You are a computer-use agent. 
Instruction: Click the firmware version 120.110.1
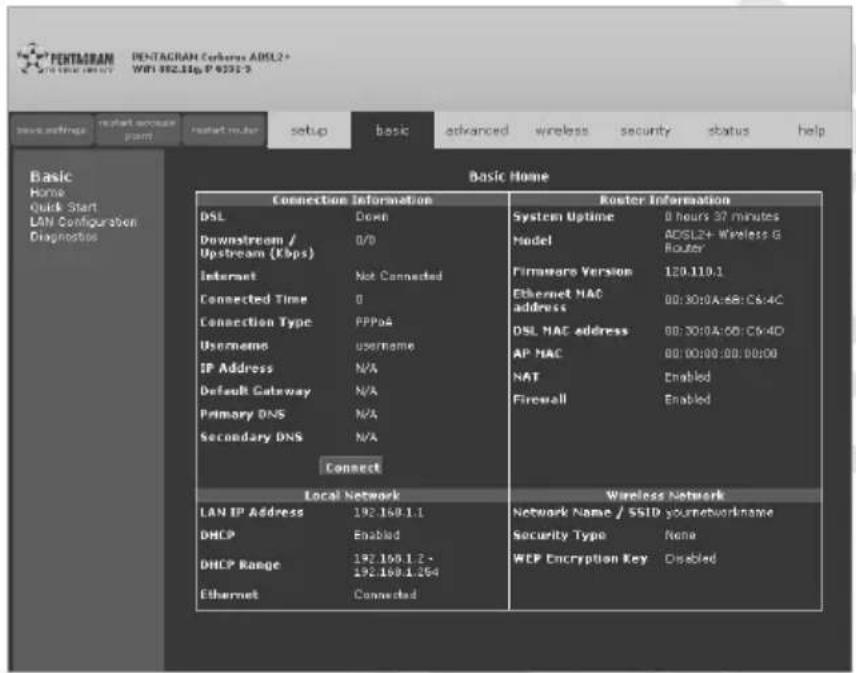[693, 272]
